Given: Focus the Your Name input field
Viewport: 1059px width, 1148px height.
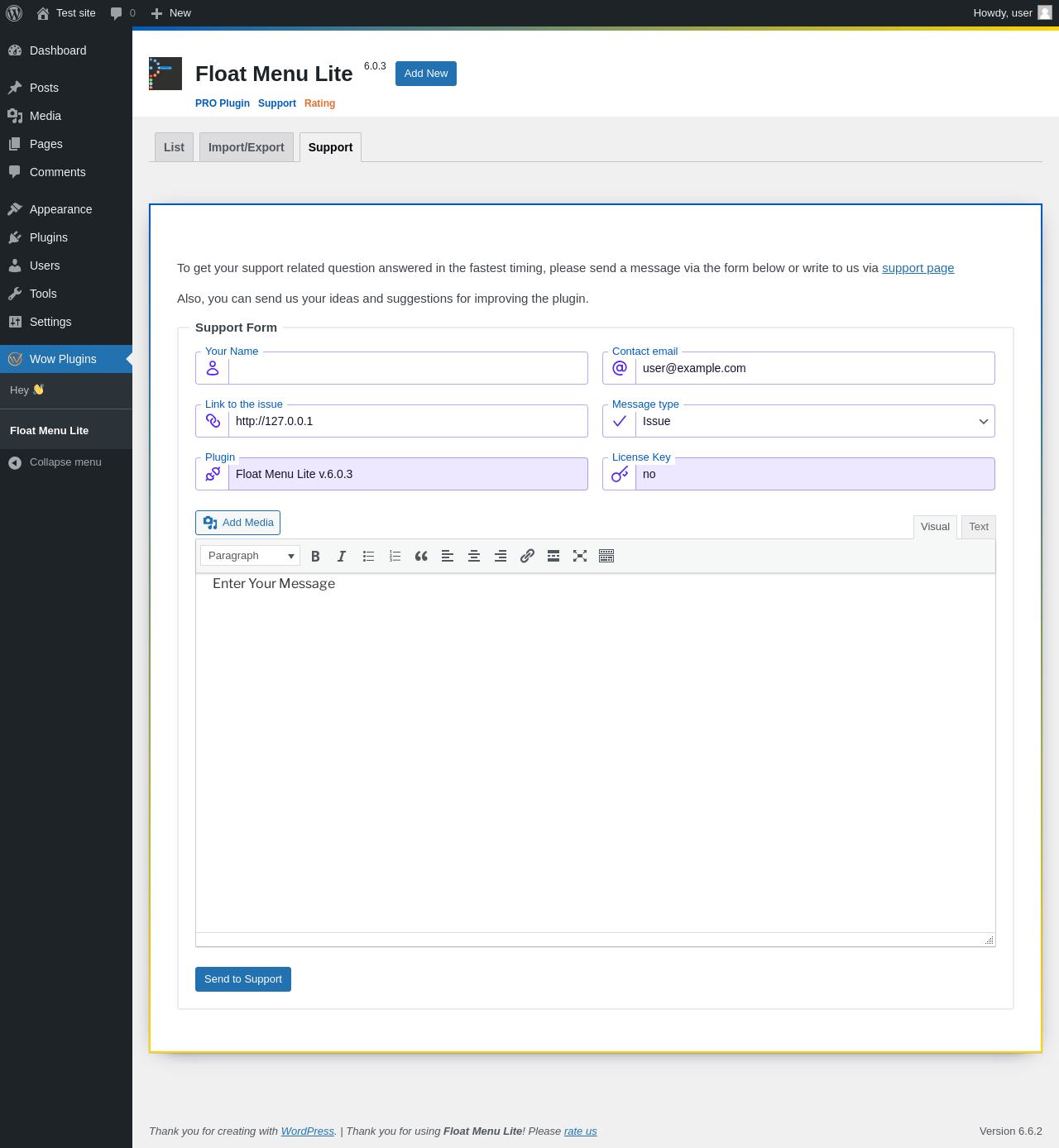Looking at the screenshot, I should click(x=408, y=368).
